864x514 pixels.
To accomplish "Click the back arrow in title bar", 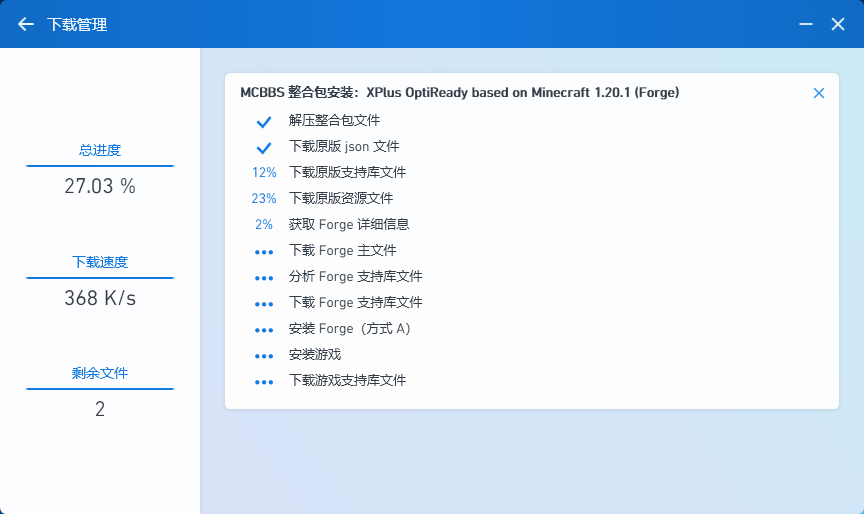I will [26, 24].
